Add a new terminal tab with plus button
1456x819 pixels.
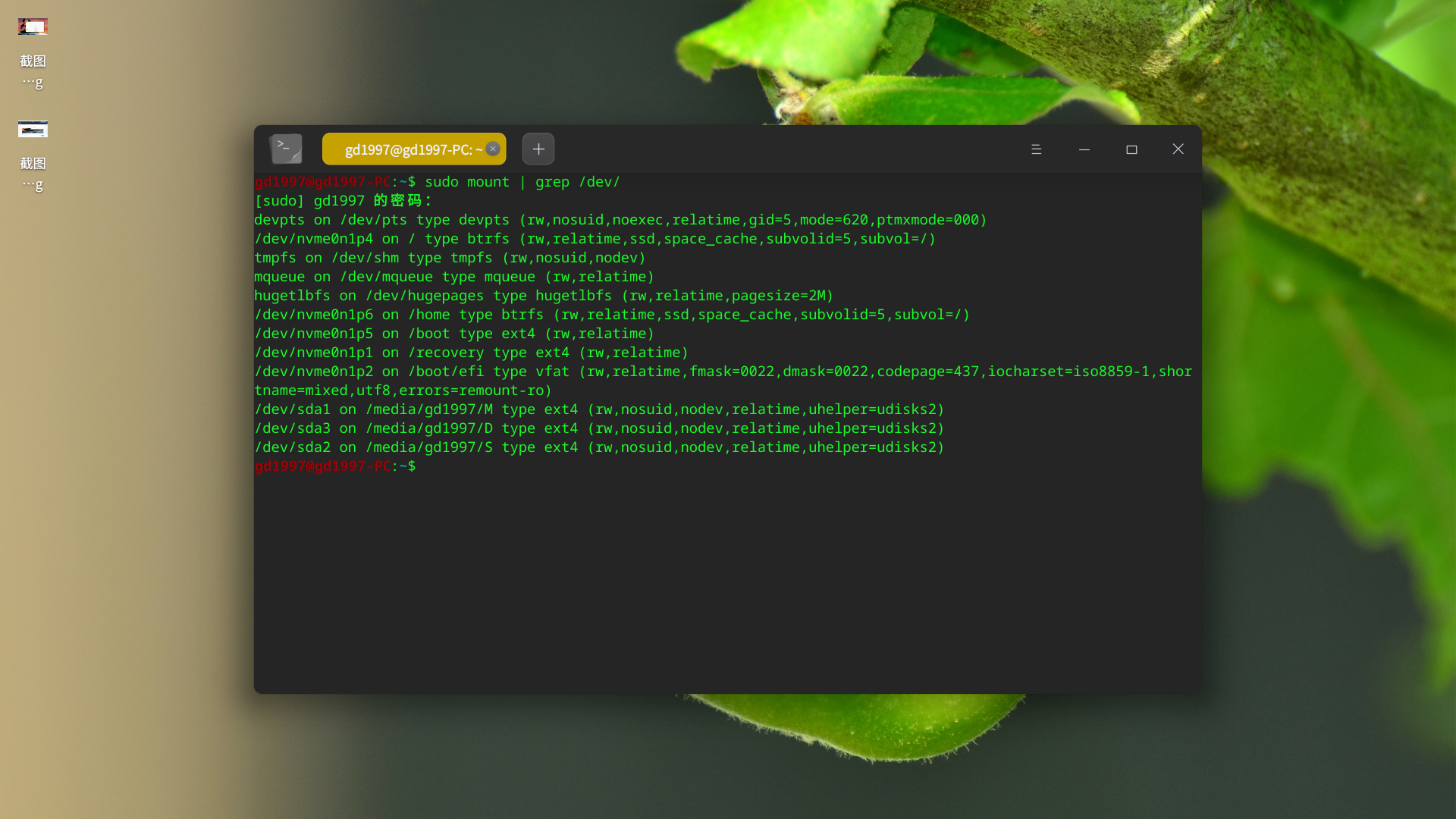click(x=538, y=149)
